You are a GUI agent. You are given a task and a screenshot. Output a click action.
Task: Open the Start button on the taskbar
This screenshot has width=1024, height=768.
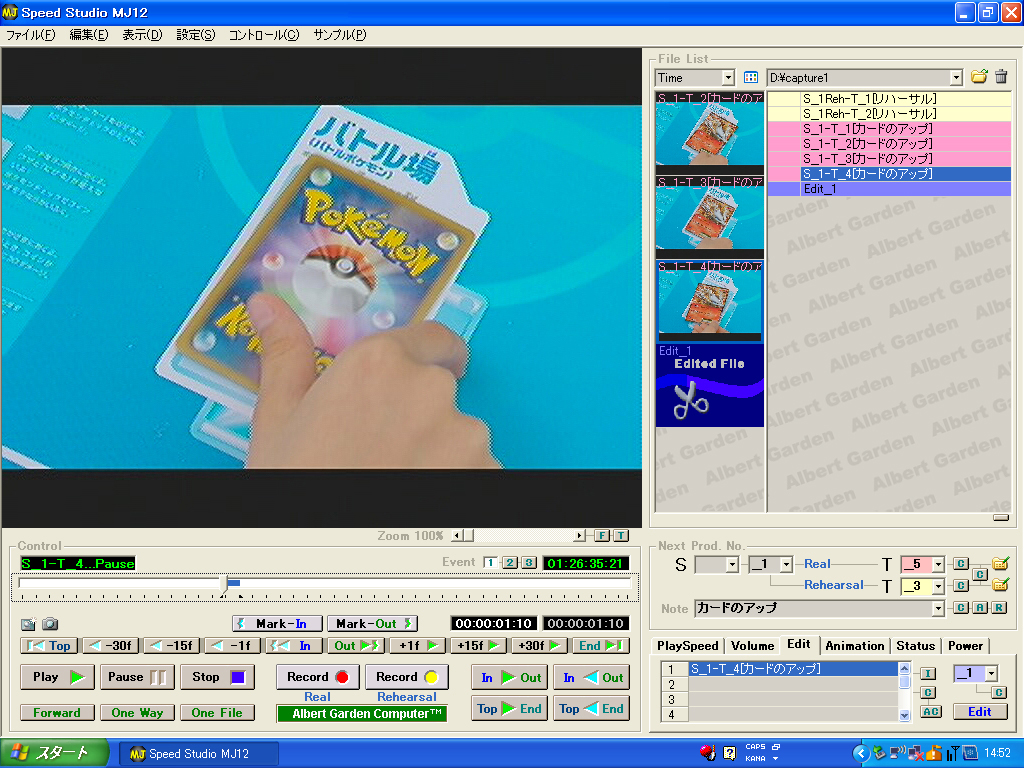click(54, 753)
